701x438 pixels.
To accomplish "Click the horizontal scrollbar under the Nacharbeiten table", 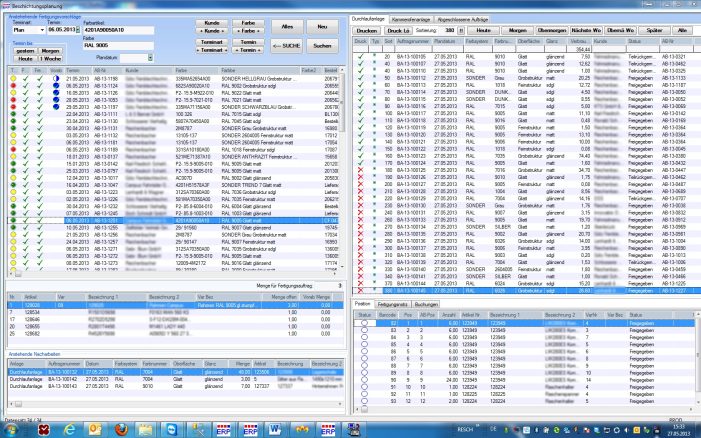I will click(176, 404).
